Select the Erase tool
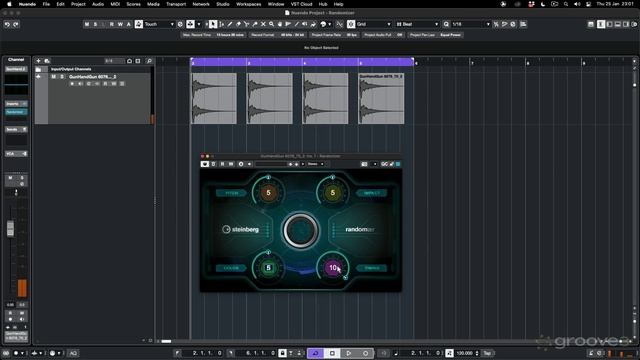The image size is (640, 360). tap(238, 24)
